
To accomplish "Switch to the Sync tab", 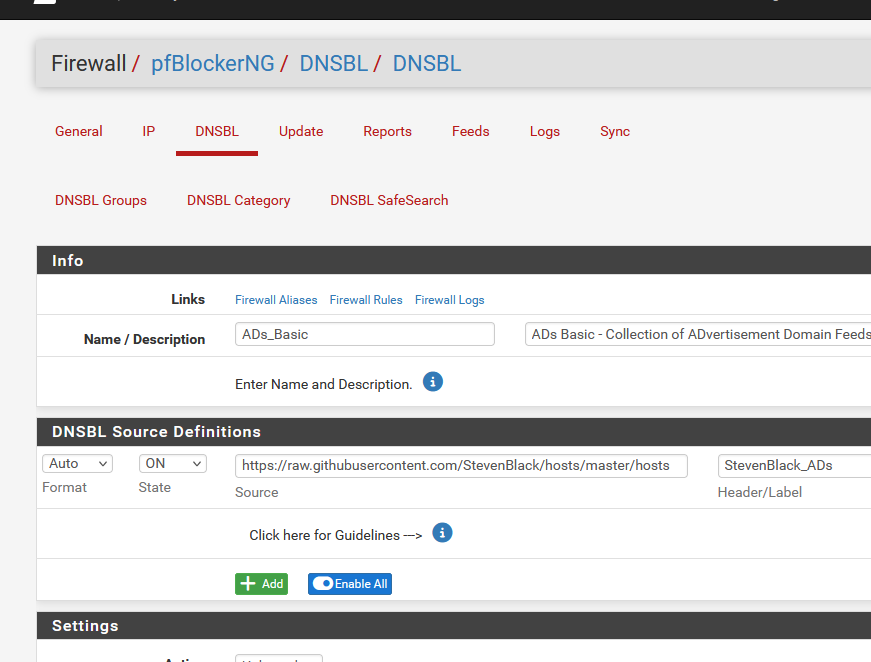I will tap(615, 131).
